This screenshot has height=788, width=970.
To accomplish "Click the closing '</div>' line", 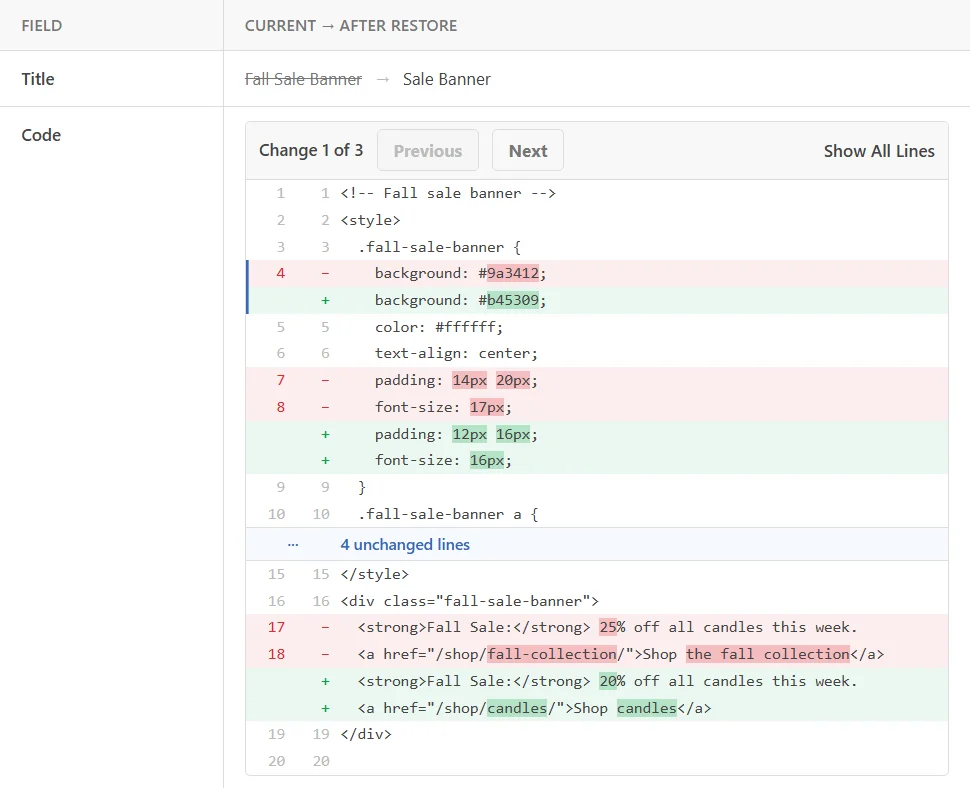I will point(597,734).
